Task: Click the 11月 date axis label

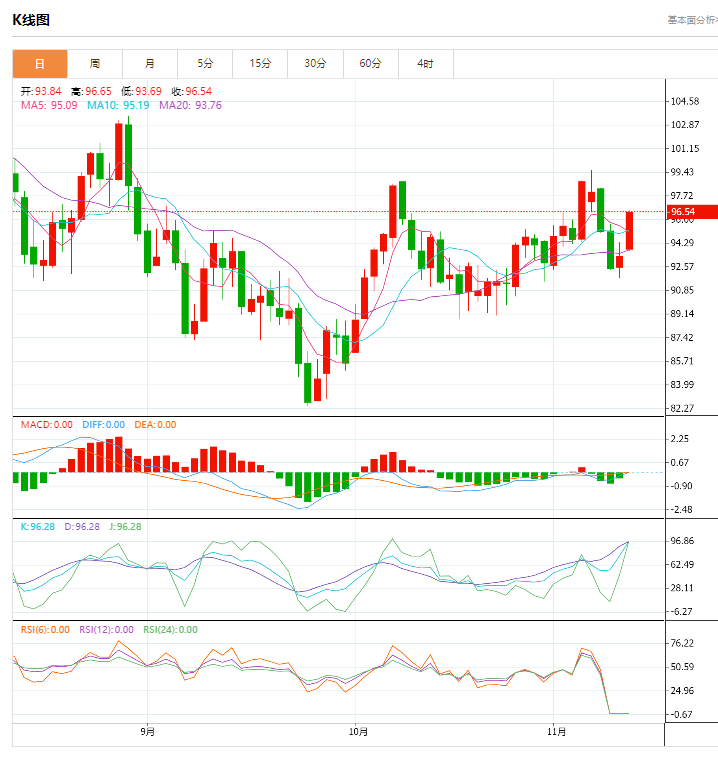Action: (x=557, y=732)
